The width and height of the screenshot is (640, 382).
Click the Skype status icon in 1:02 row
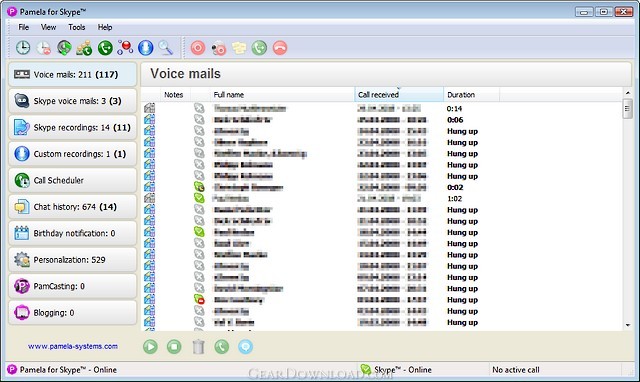coord(199,198)
